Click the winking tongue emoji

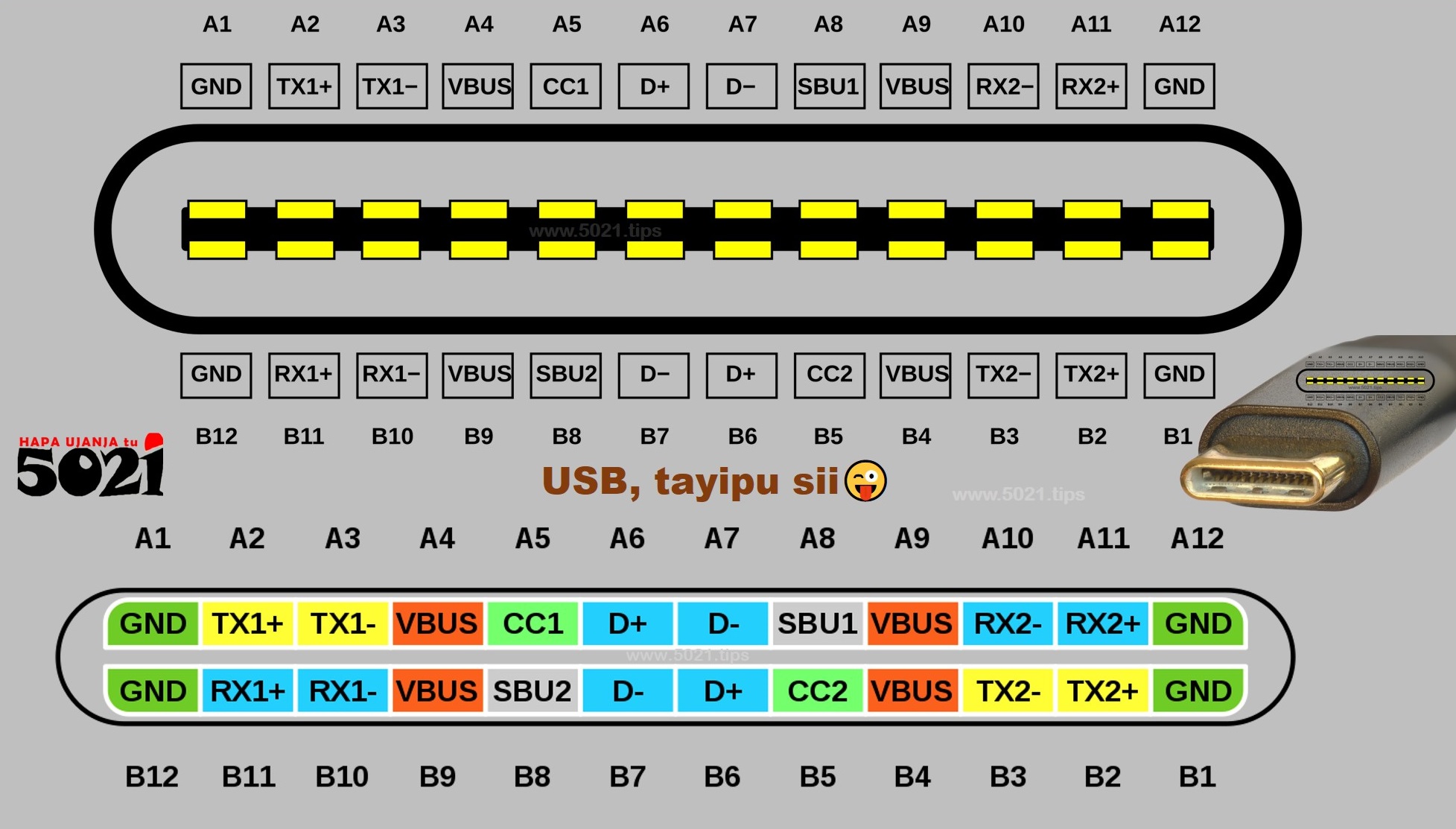tap(865, 481)
